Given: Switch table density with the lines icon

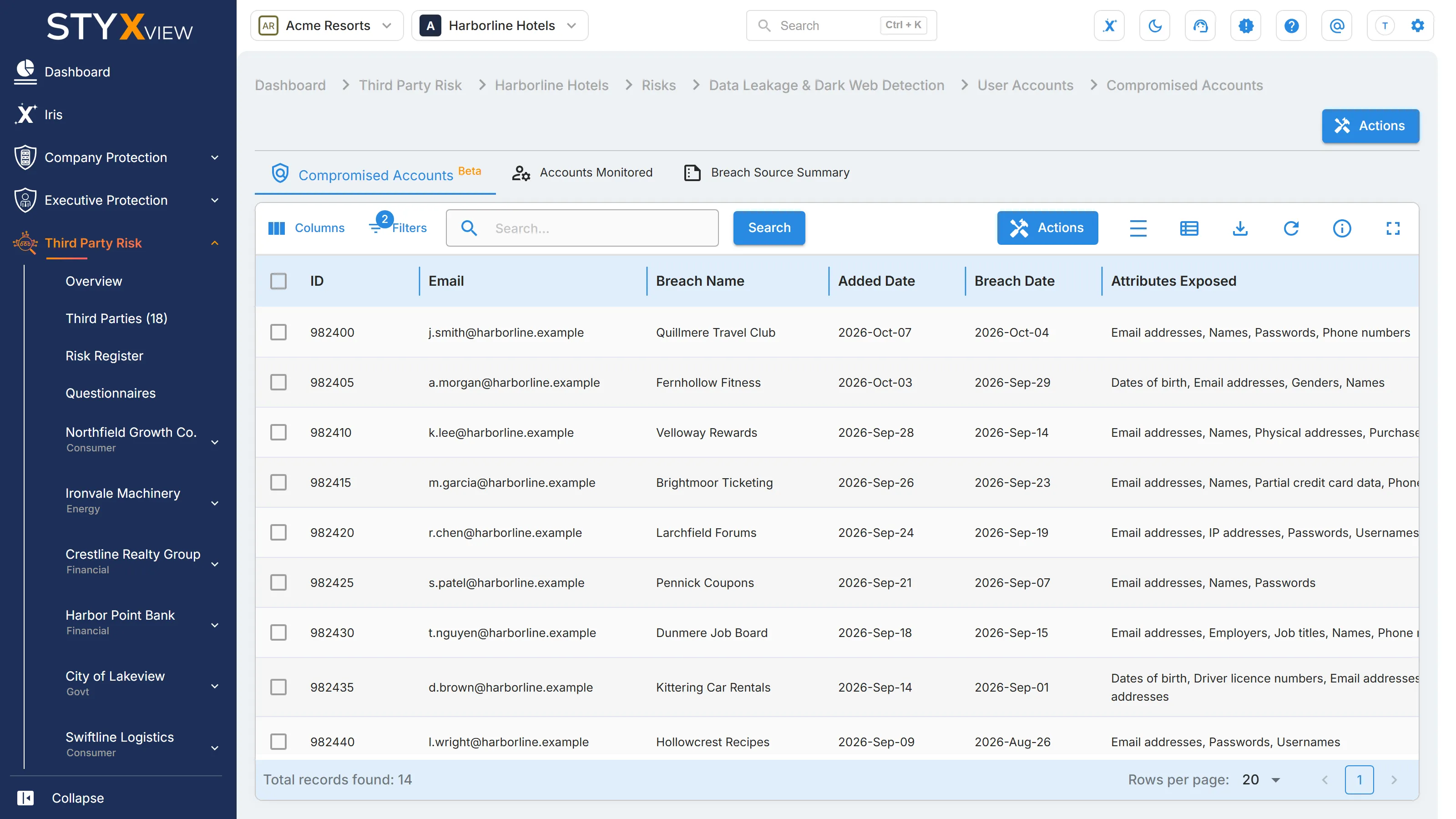Looking at the screenshot, I should coord(1138,228).
